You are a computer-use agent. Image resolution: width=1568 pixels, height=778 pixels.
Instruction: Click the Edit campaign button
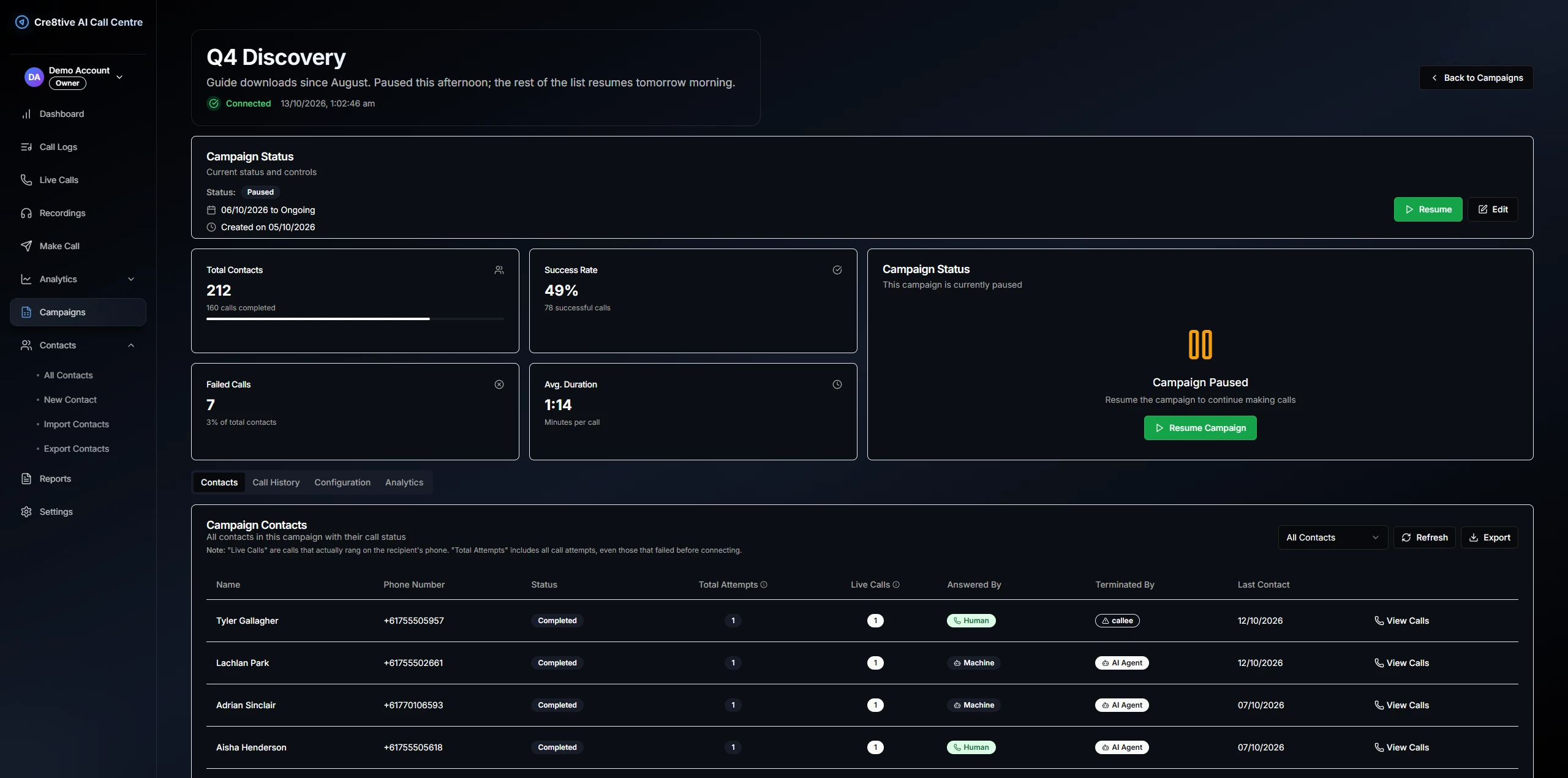coord(1493,209)
